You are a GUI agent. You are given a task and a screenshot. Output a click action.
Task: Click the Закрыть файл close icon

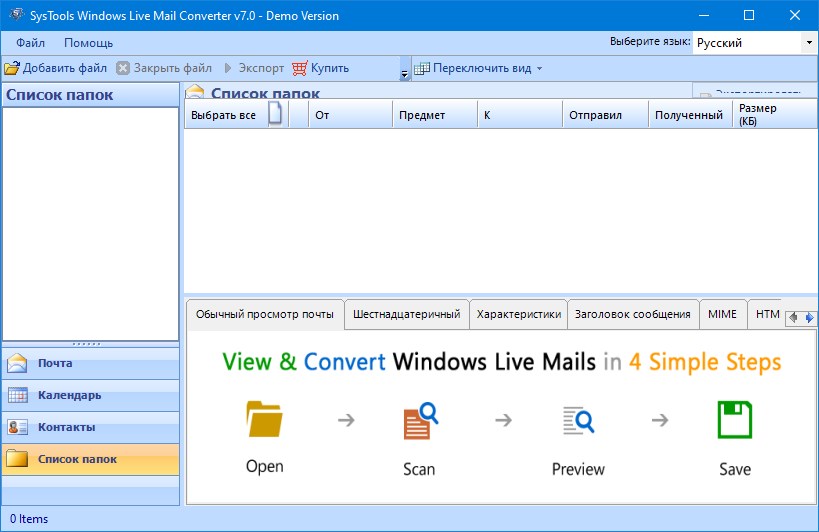click(123, 68)
